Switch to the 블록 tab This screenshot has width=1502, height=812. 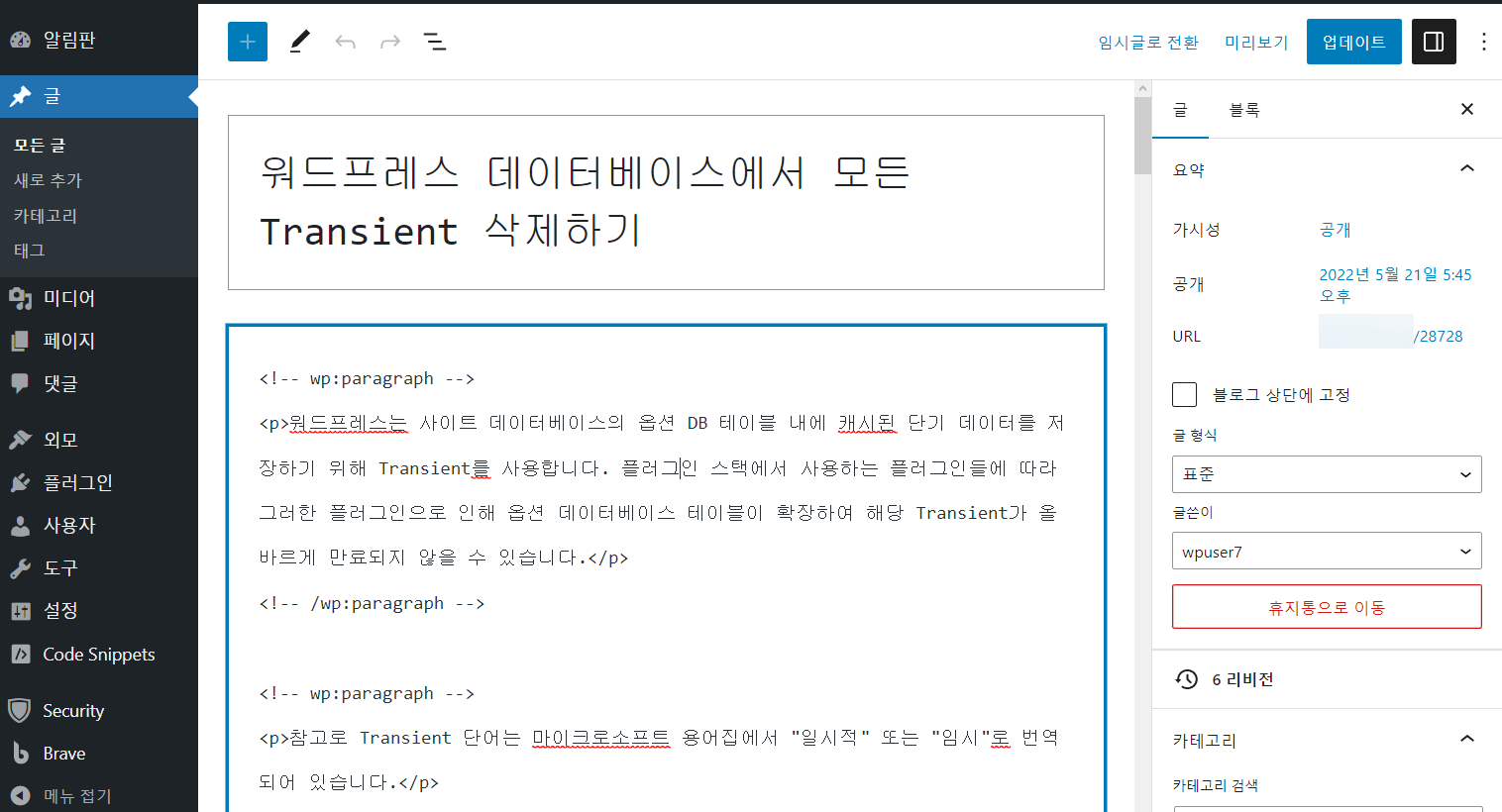1244,109
